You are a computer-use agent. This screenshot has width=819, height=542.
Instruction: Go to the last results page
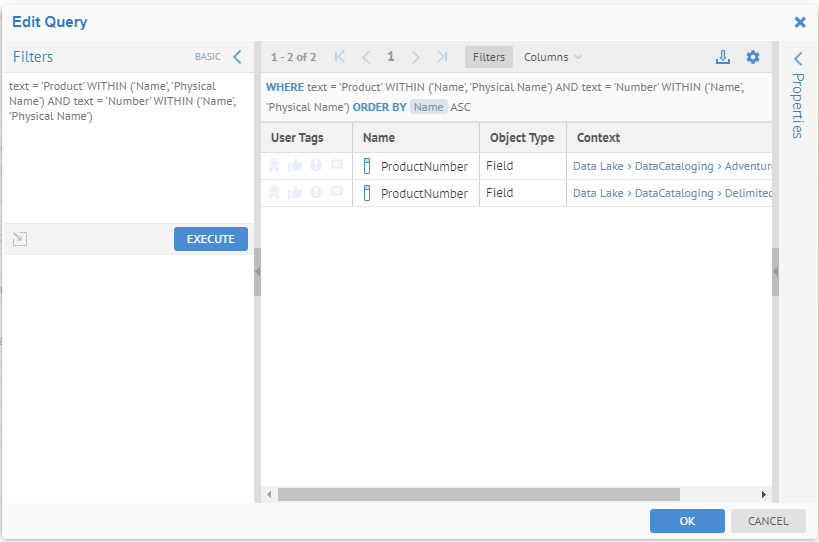tap(442, 57)
